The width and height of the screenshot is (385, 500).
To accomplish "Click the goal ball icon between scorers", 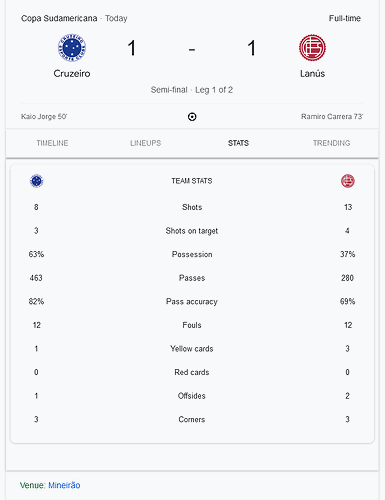I will click(x=192, y=117).
